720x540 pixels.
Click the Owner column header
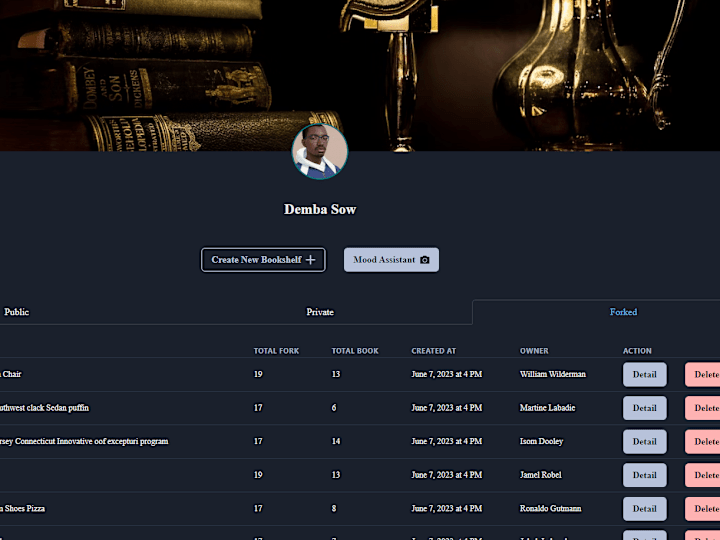click(x=534, y=351)
